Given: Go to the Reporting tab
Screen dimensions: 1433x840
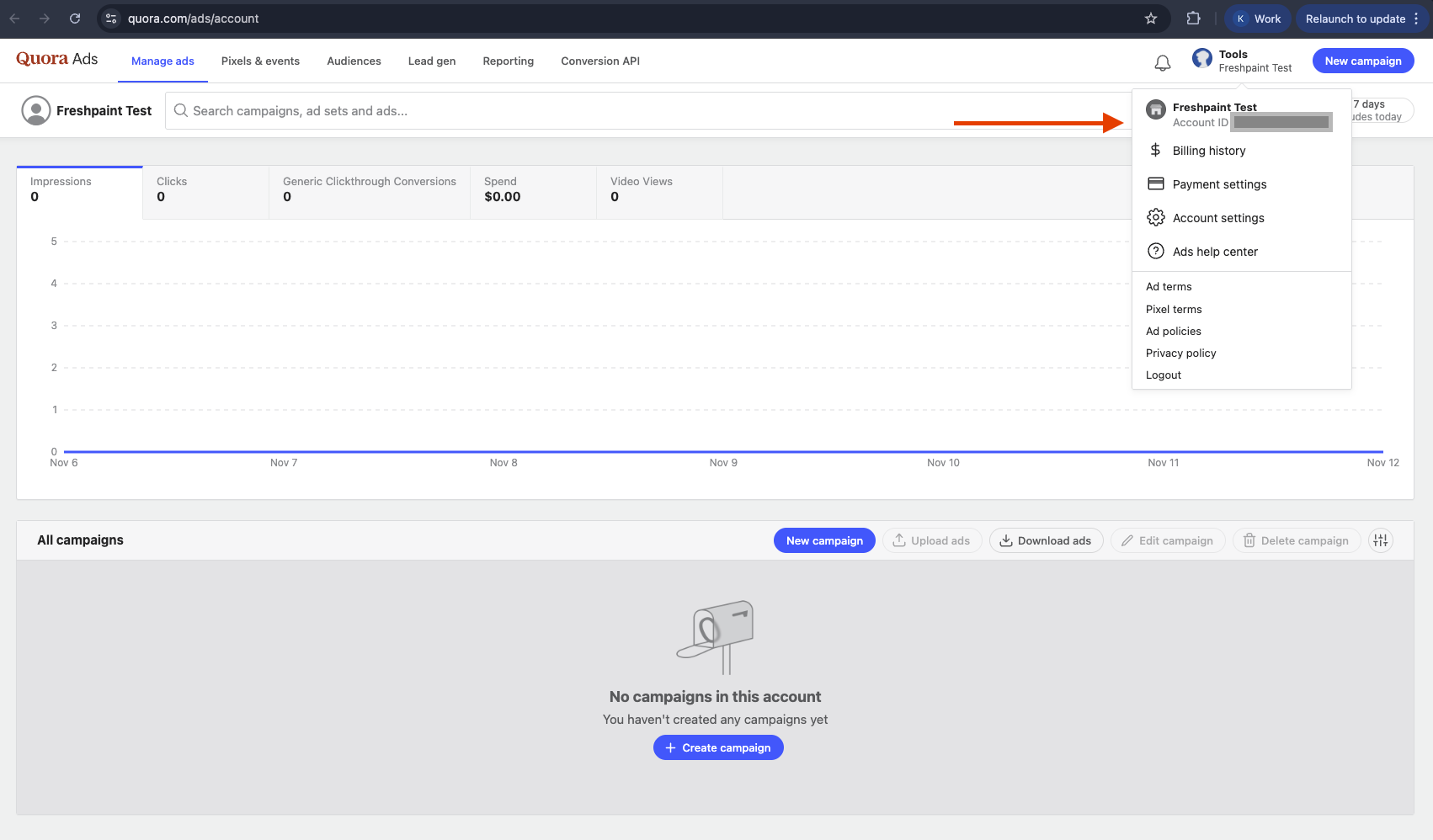Looking at the screenshot, I should coord(508,61).
